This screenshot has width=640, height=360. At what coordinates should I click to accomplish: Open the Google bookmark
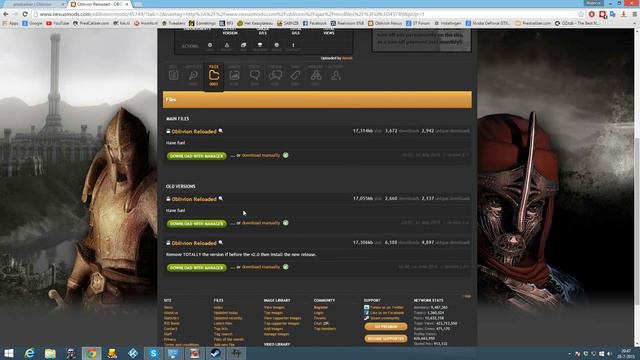point(32,23)
